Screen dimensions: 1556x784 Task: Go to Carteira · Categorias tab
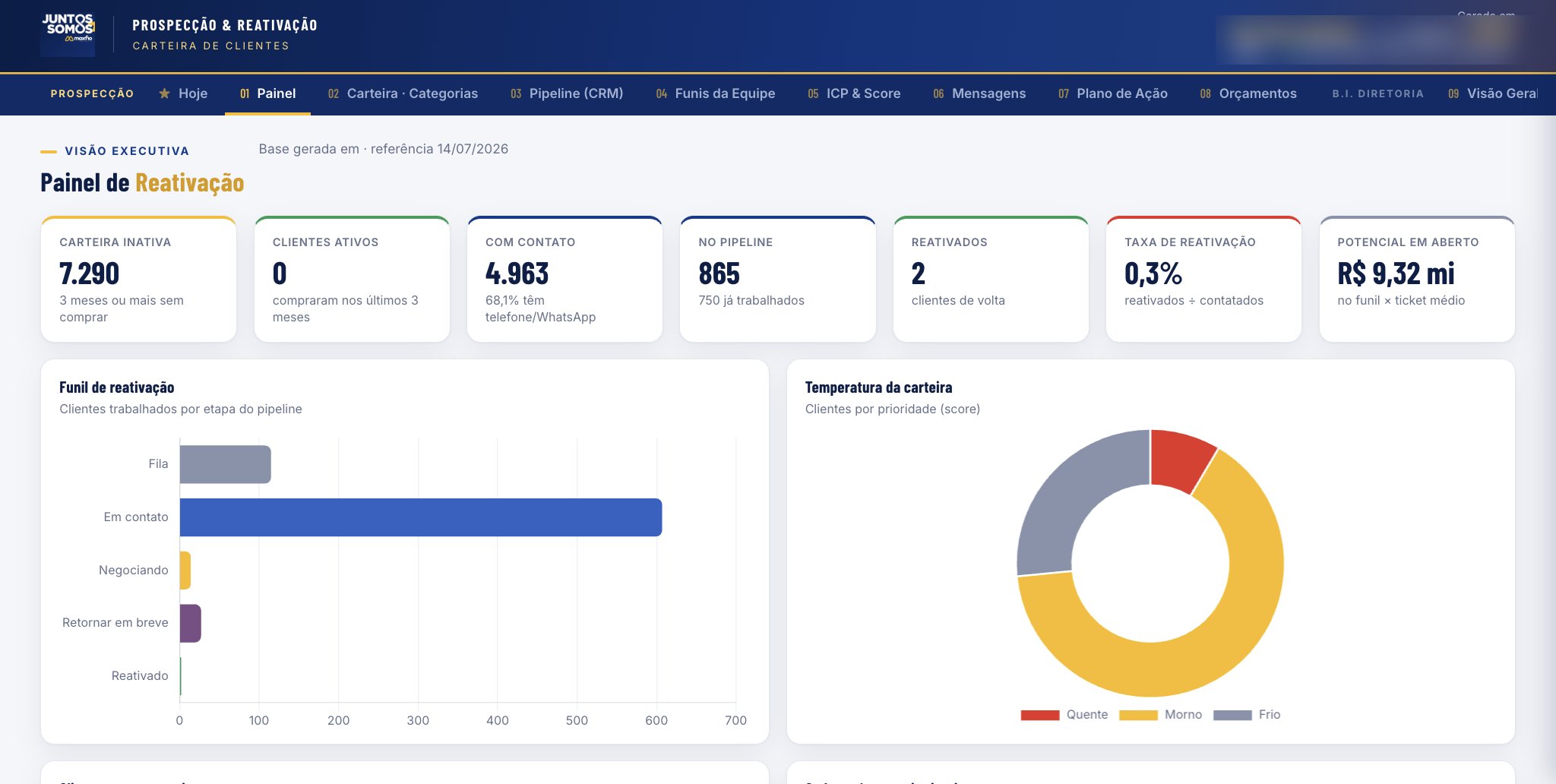click(x=403, y=93)
